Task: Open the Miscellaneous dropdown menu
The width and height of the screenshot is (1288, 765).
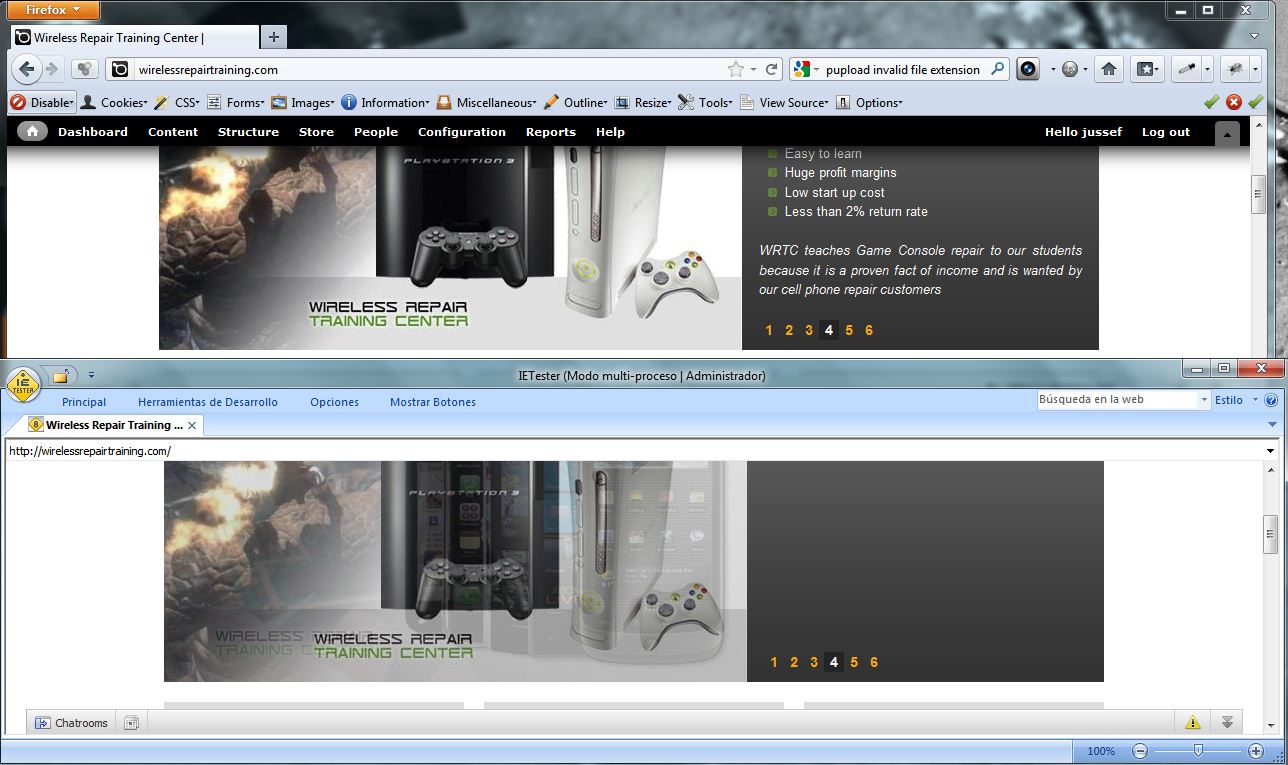Action: click(x=487, y=102)
